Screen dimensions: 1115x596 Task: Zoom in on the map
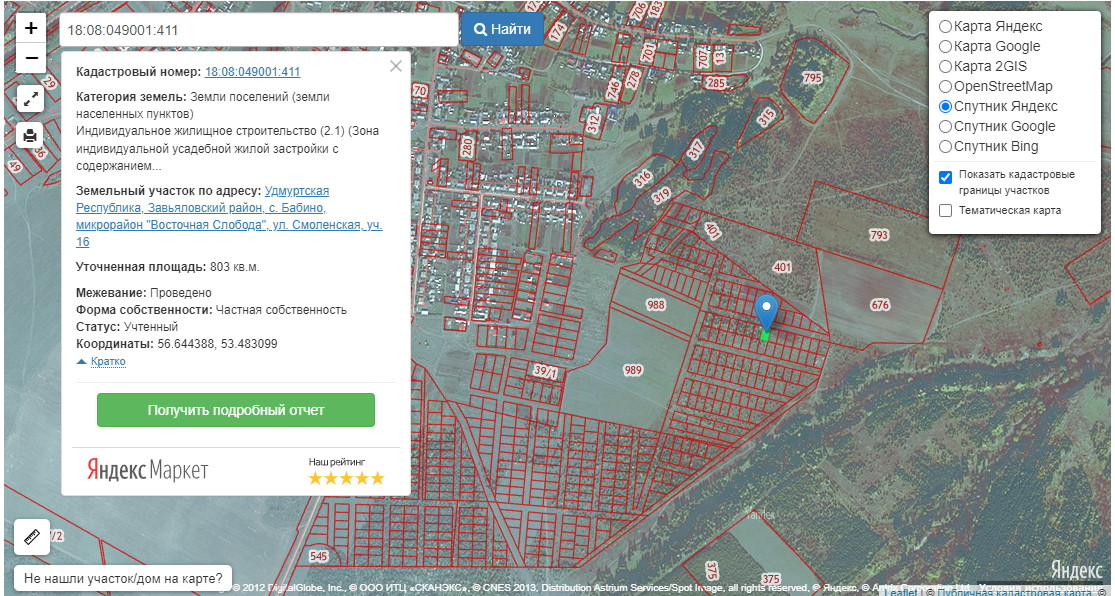pos(31,28)
